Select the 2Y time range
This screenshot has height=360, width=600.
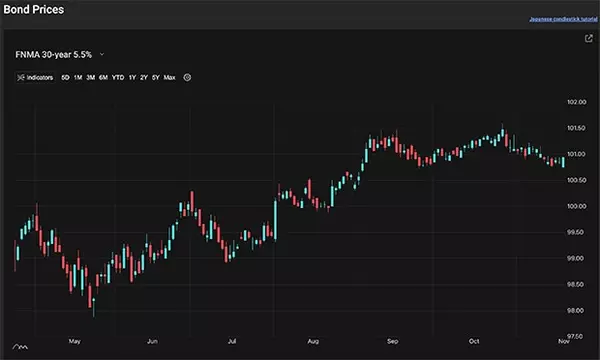pyautogui.click(x=144, y=77)
